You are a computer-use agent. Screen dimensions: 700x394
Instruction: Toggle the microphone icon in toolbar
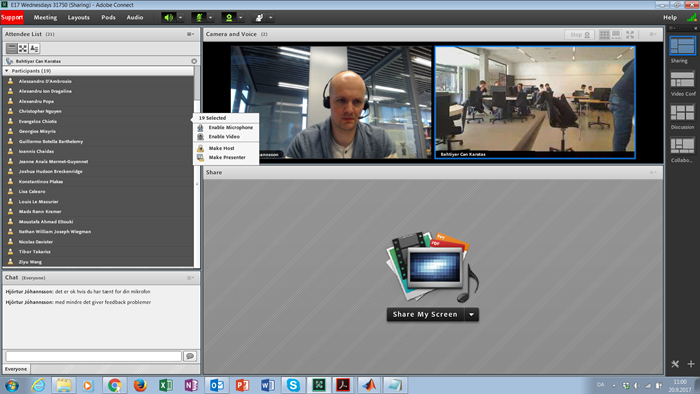[x=199, y=17]
